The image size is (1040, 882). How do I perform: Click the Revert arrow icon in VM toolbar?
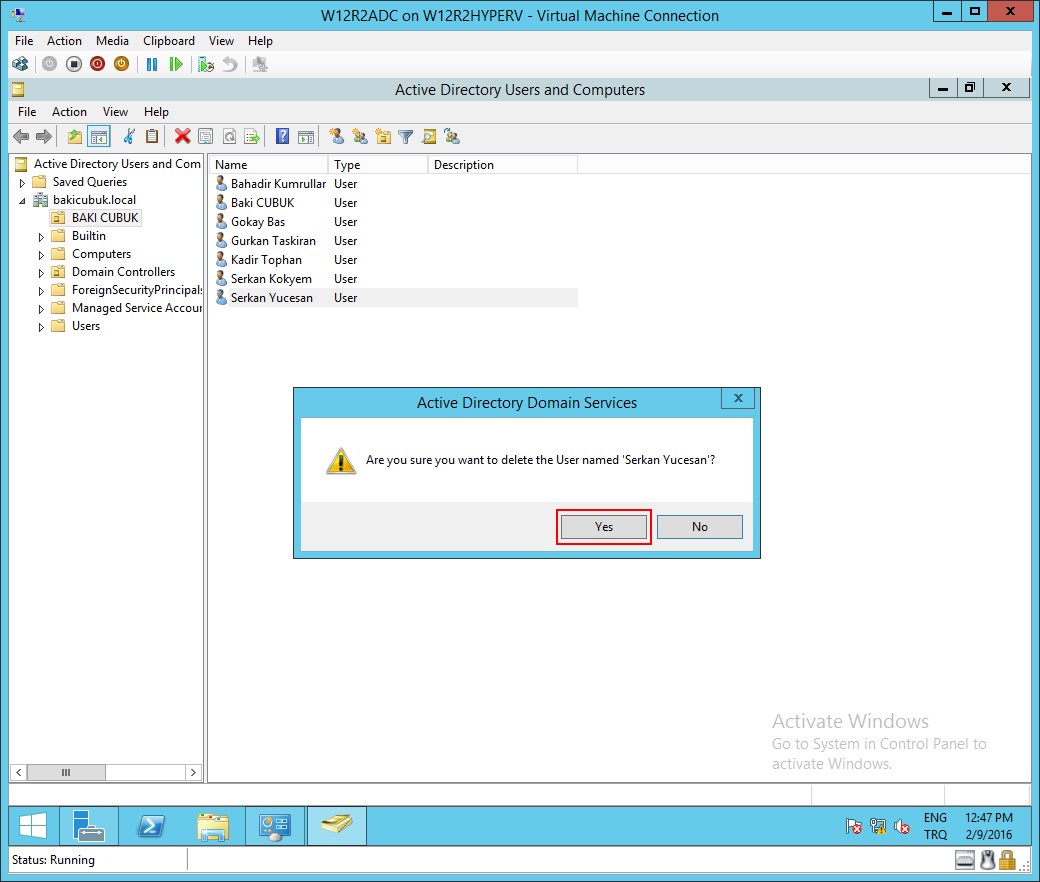pyautogui.click(x=229, y=64)
